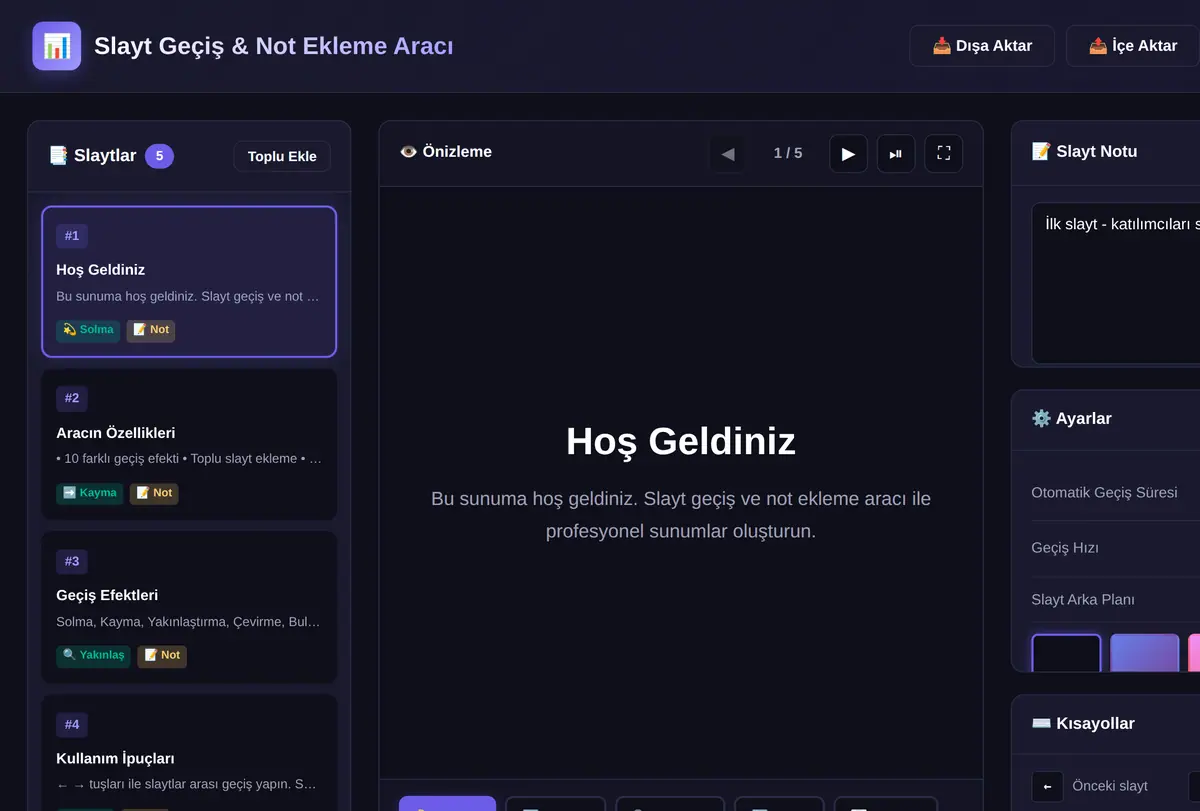Click the Kayma transition tag on slide 2
This screenshot has height=811, width=1200.
tap(89, 493)
